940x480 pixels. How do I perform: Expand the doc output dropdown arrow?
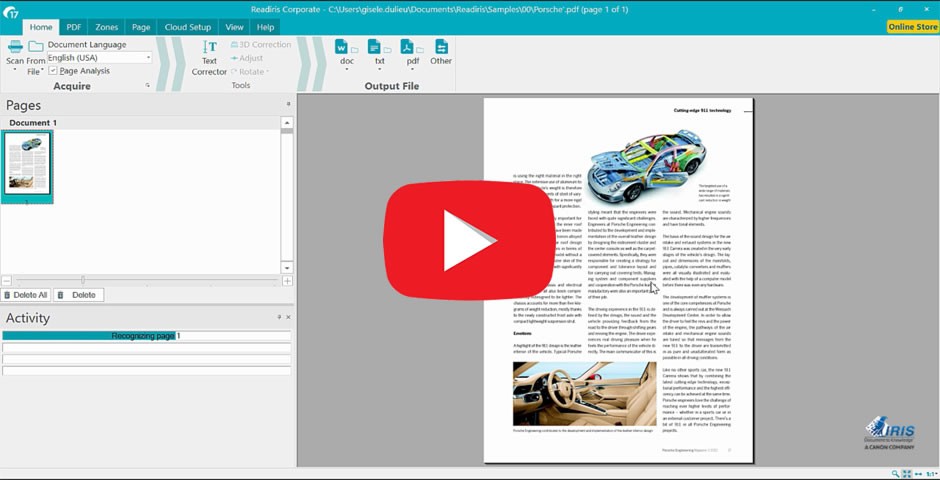(x=347, y=70)
